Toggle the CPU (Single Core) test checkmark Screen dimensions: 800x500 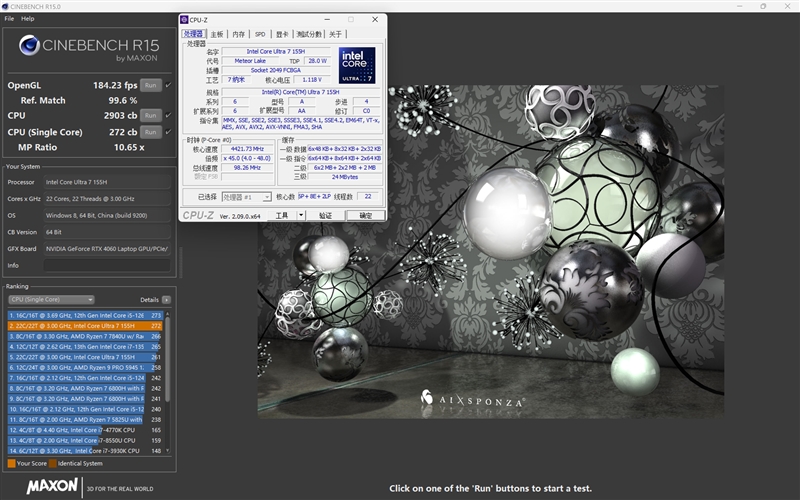click(x=168, y=132)
